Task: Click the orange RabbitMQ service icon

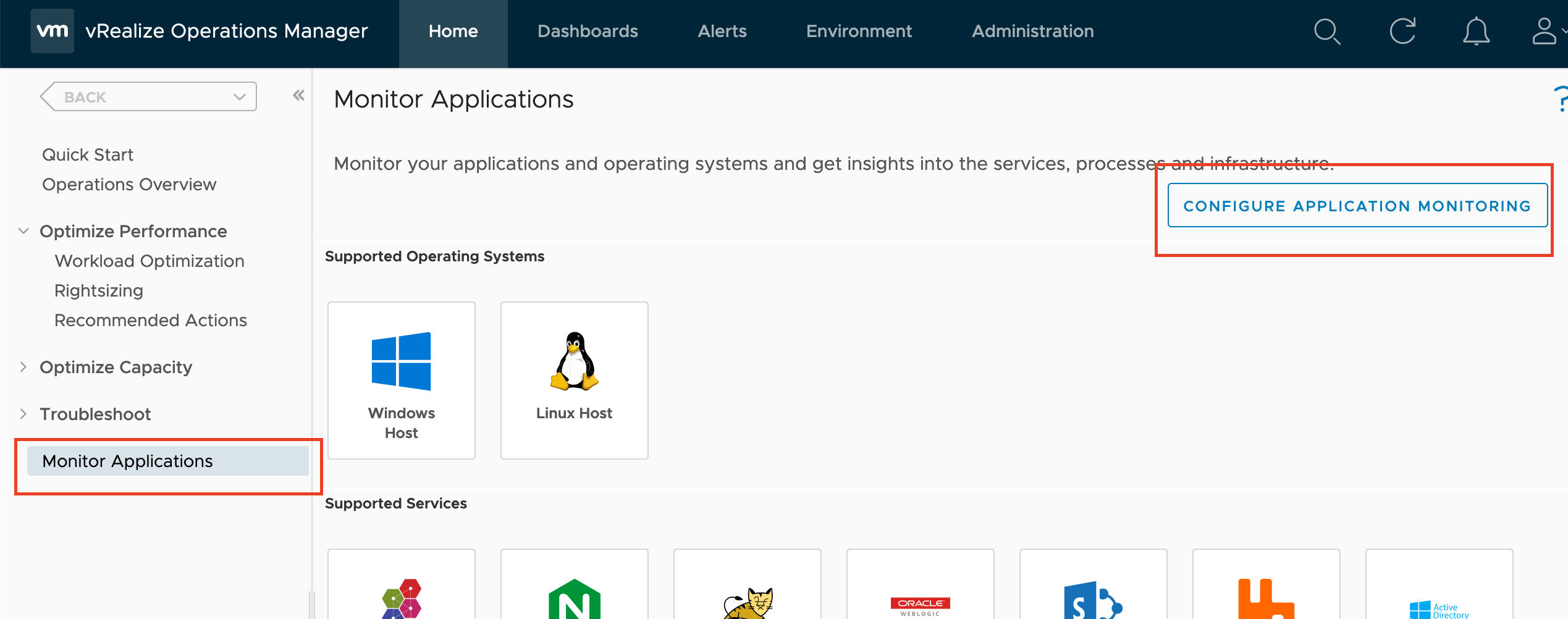Action: point(1266,599)
